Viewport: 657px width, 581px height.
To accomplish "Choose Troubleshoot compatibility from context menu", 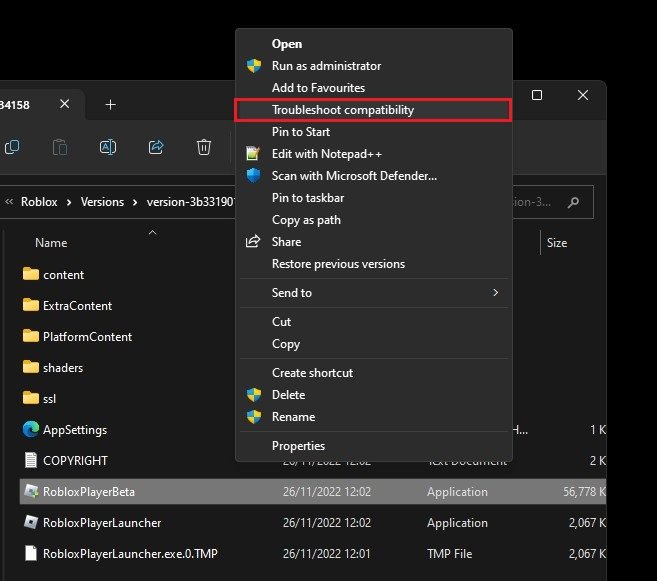I will pos(342,110).
